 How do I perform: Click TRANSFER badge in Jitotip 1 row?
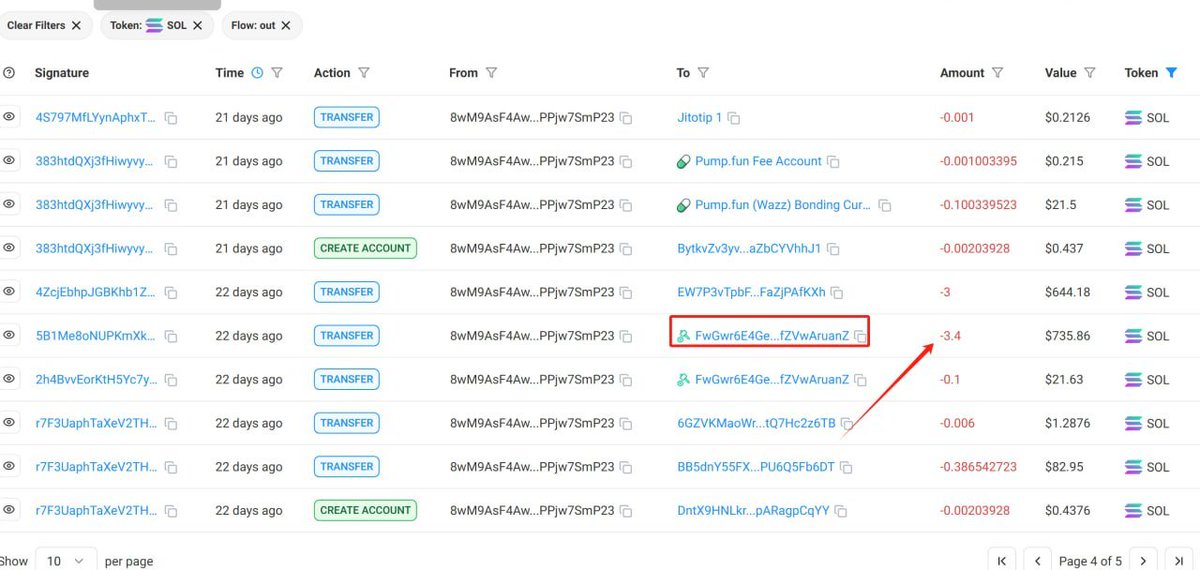(347, 117)
